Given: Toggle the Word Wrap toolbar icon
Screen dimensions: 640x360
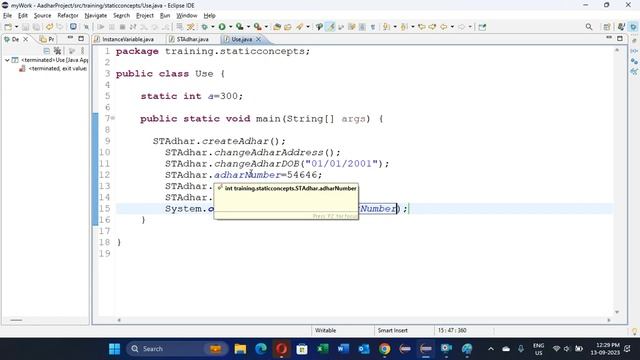Looking at the screenshot, I should (341, 27).
